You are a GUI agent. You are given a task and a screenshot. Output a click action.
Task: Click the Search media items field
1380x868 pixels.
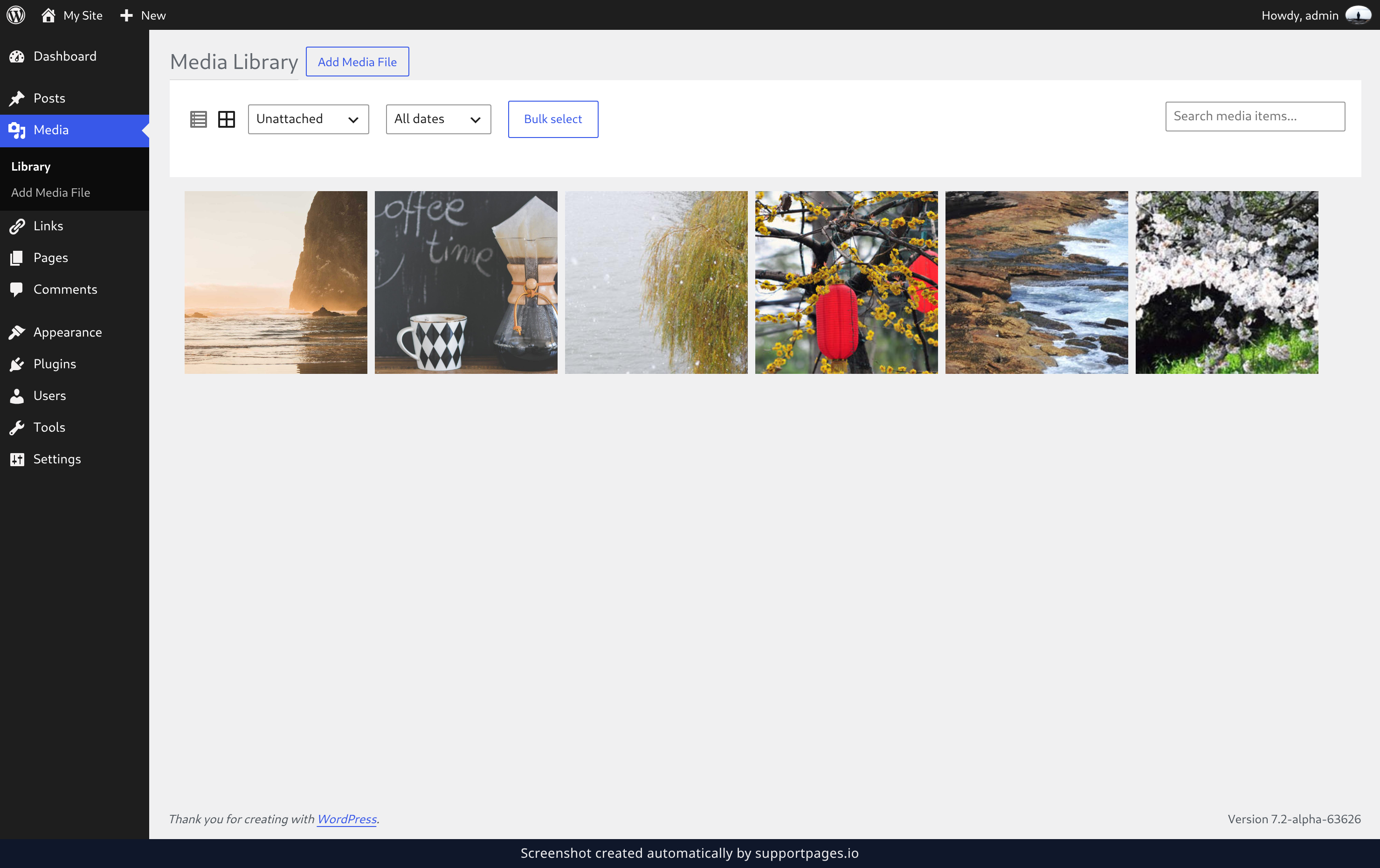(1255, 116)
